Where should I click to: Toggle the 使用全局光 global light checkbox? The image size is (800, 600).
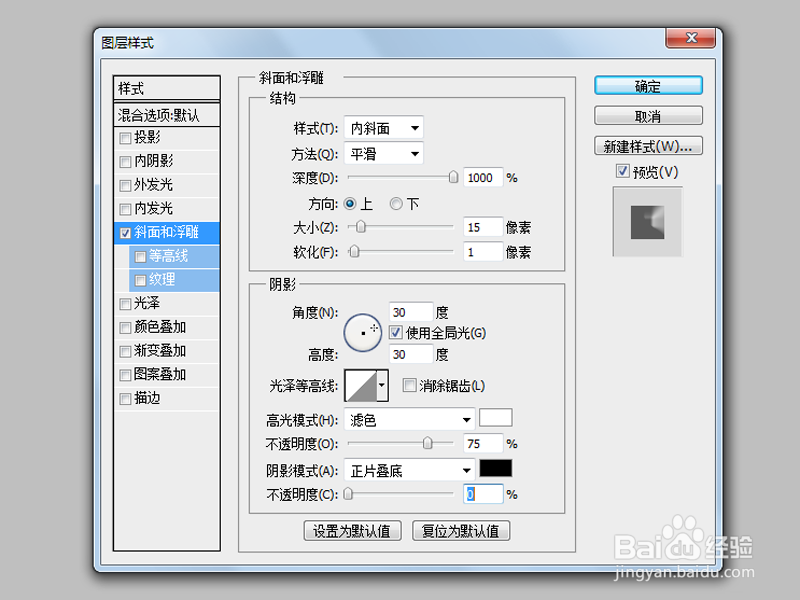[x=396, y=333]
